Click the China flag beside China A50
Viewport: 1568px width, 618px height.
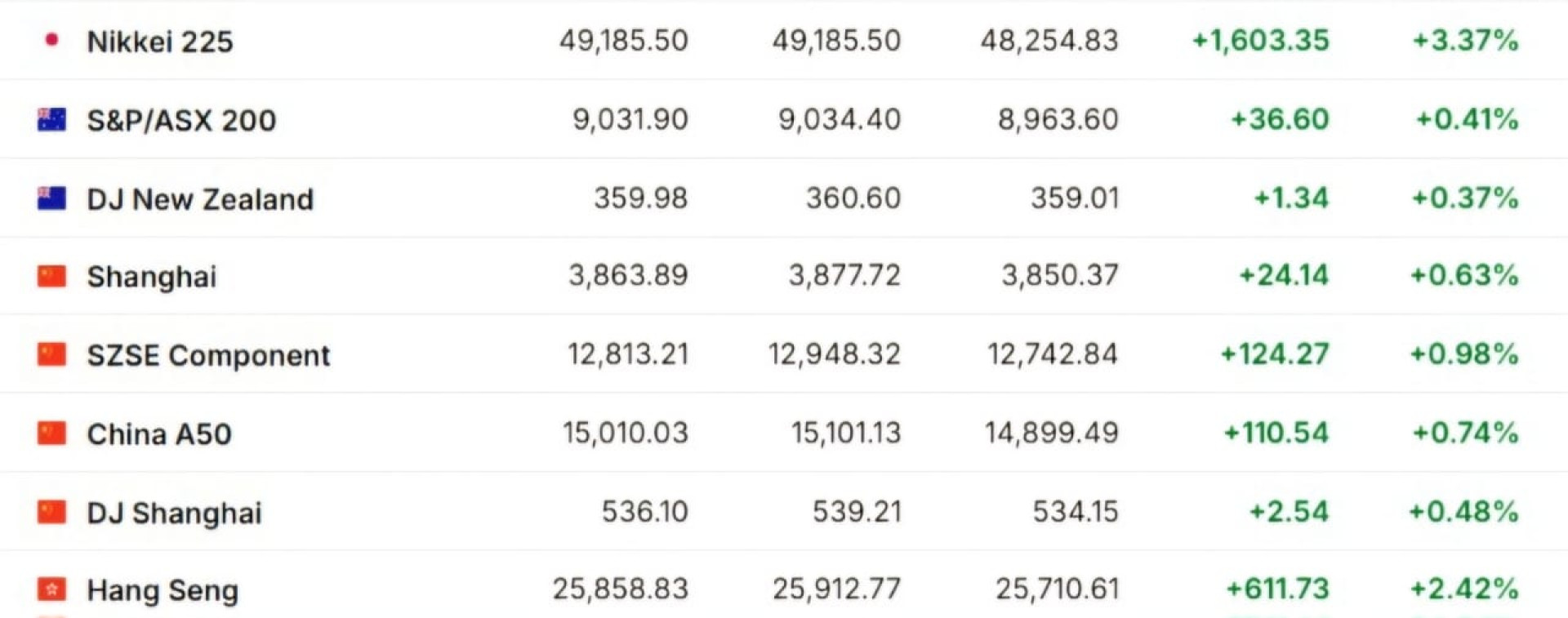point(51,433)
